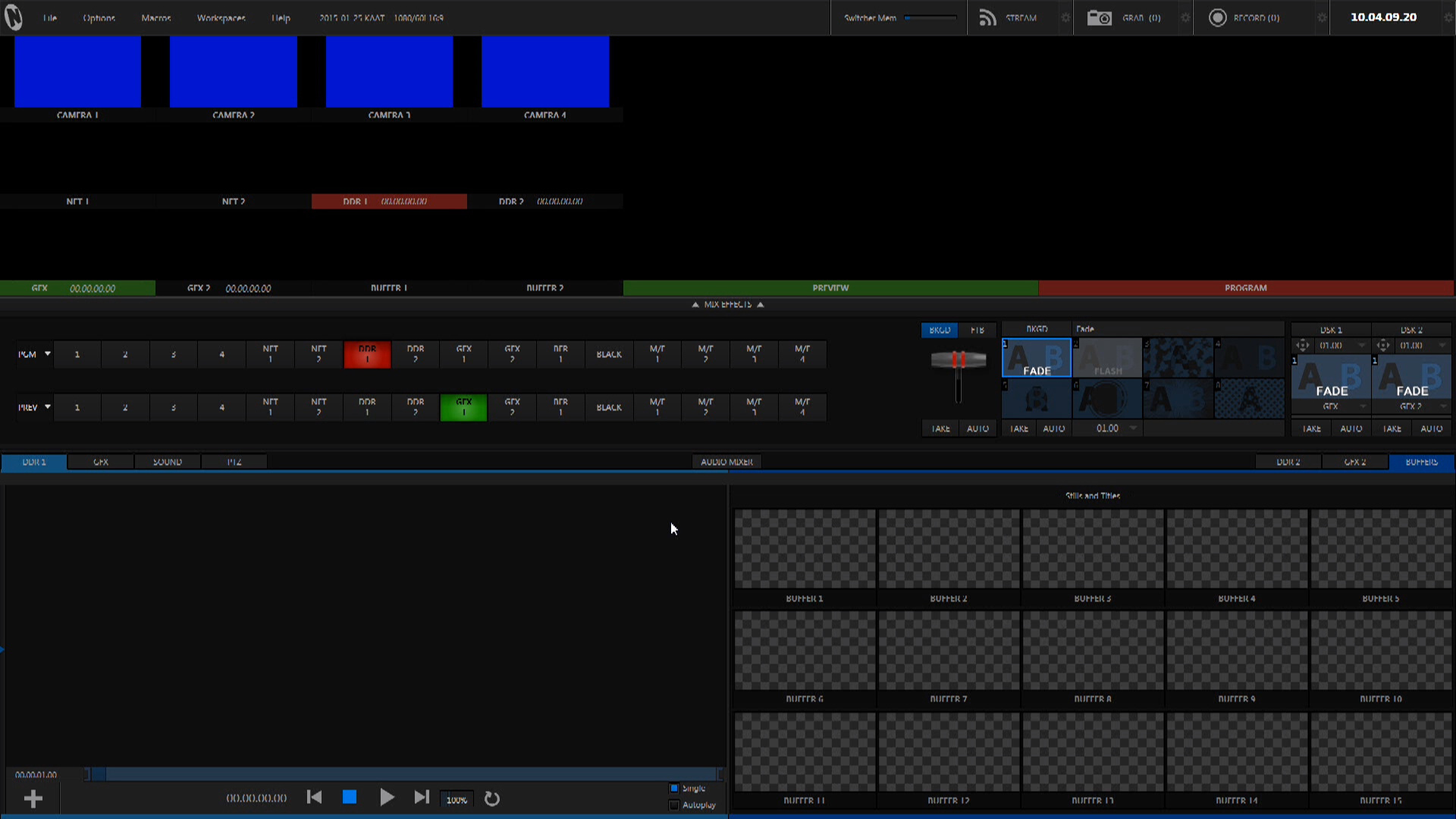Open the PGM row dropdown arrow
This screenshot has height=819, width=1456.
click(x=48, y=354)
